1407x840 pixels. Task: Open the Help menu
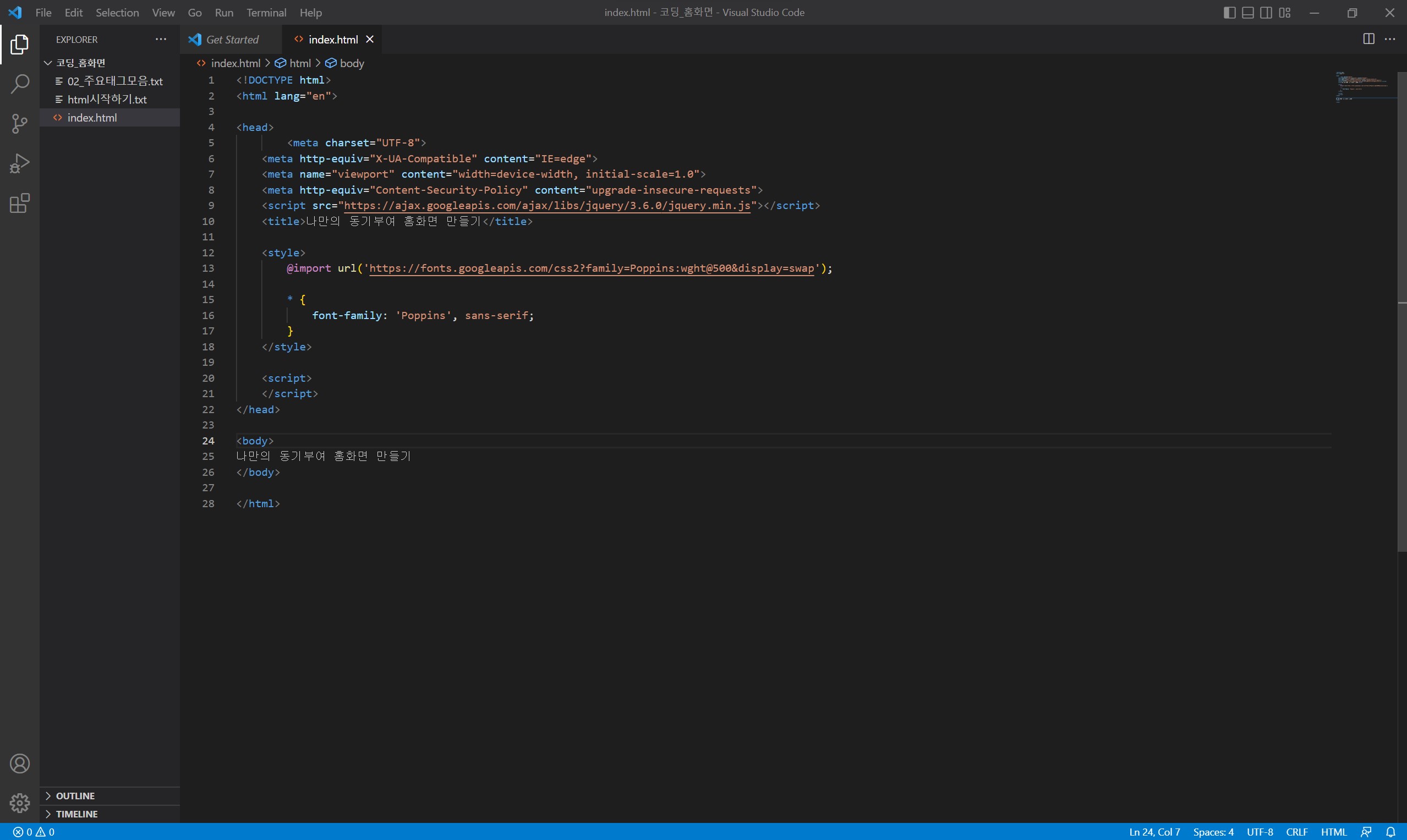(311, 13)
